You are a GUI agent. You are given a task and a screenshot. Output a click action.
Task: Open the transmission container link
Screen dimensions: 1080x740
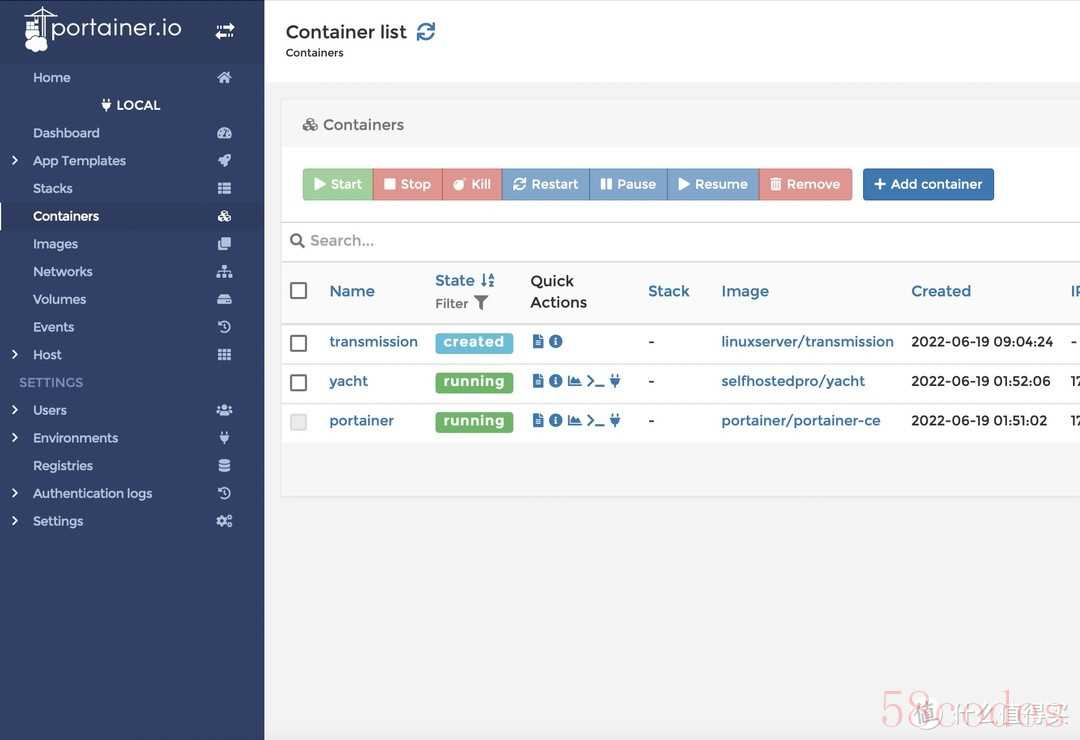(373, 342)
